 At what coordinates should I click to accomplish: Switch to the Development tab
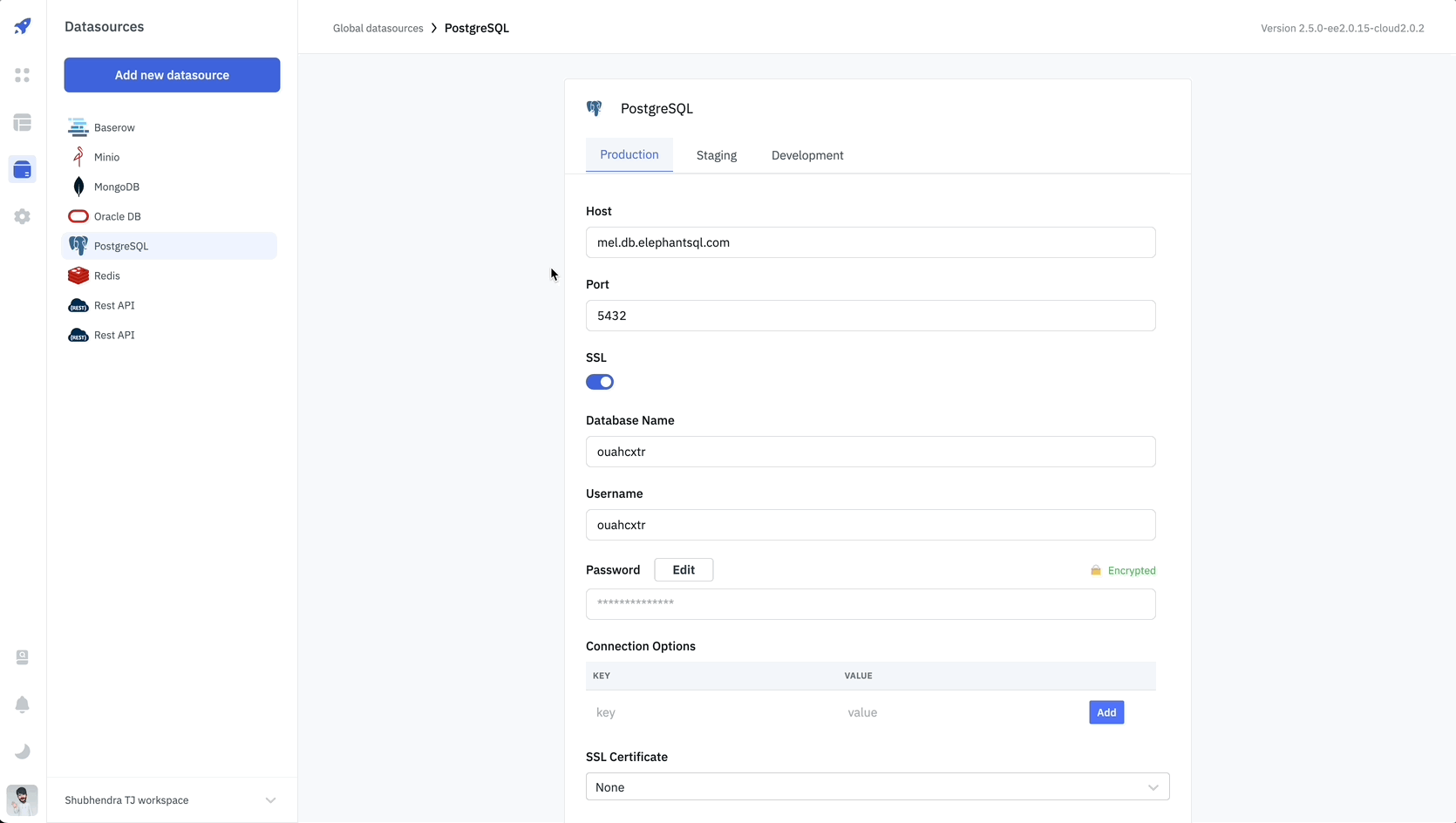(806, 155)
